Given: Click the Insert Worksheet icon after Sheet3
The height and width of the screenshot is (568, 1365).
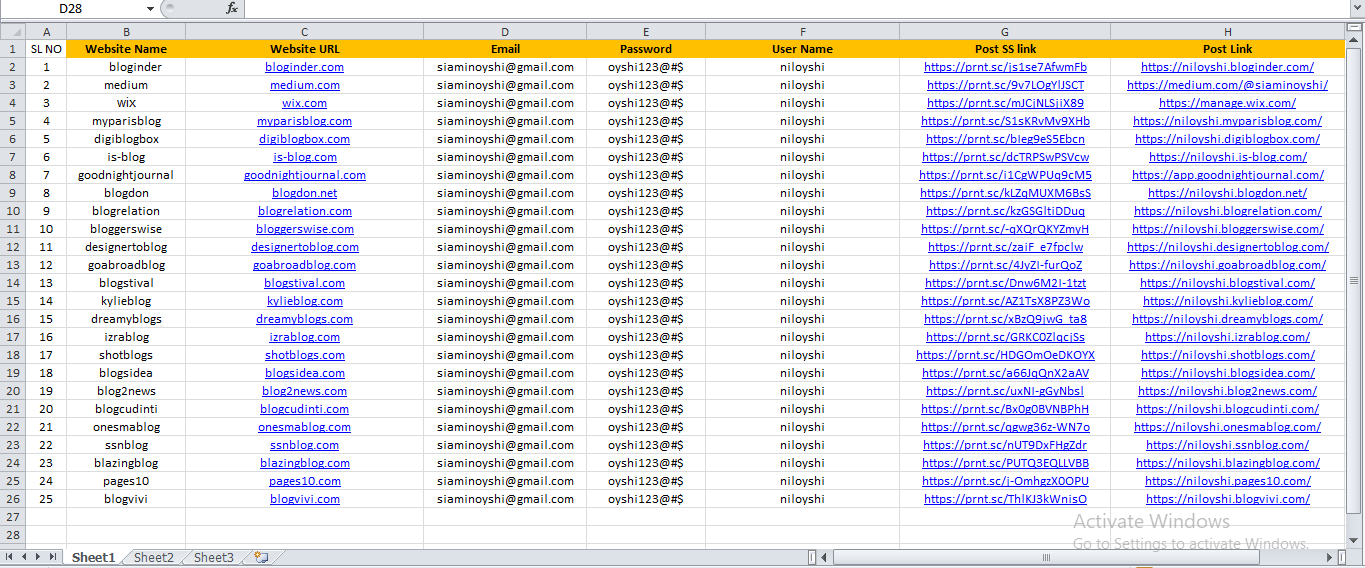Looking at the screenshot, I should tap(261, 557).
